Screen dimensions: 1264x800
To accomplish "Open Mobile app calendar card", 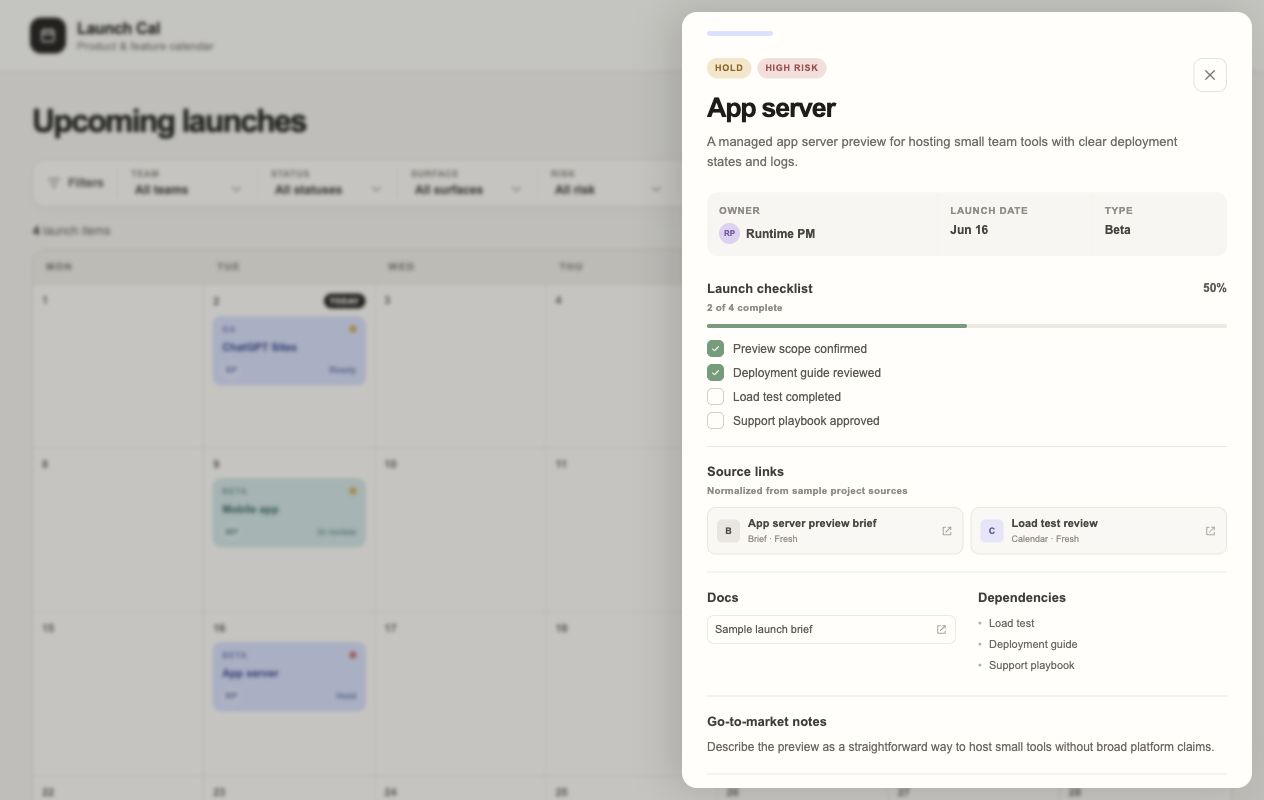I will pos(289,512).
